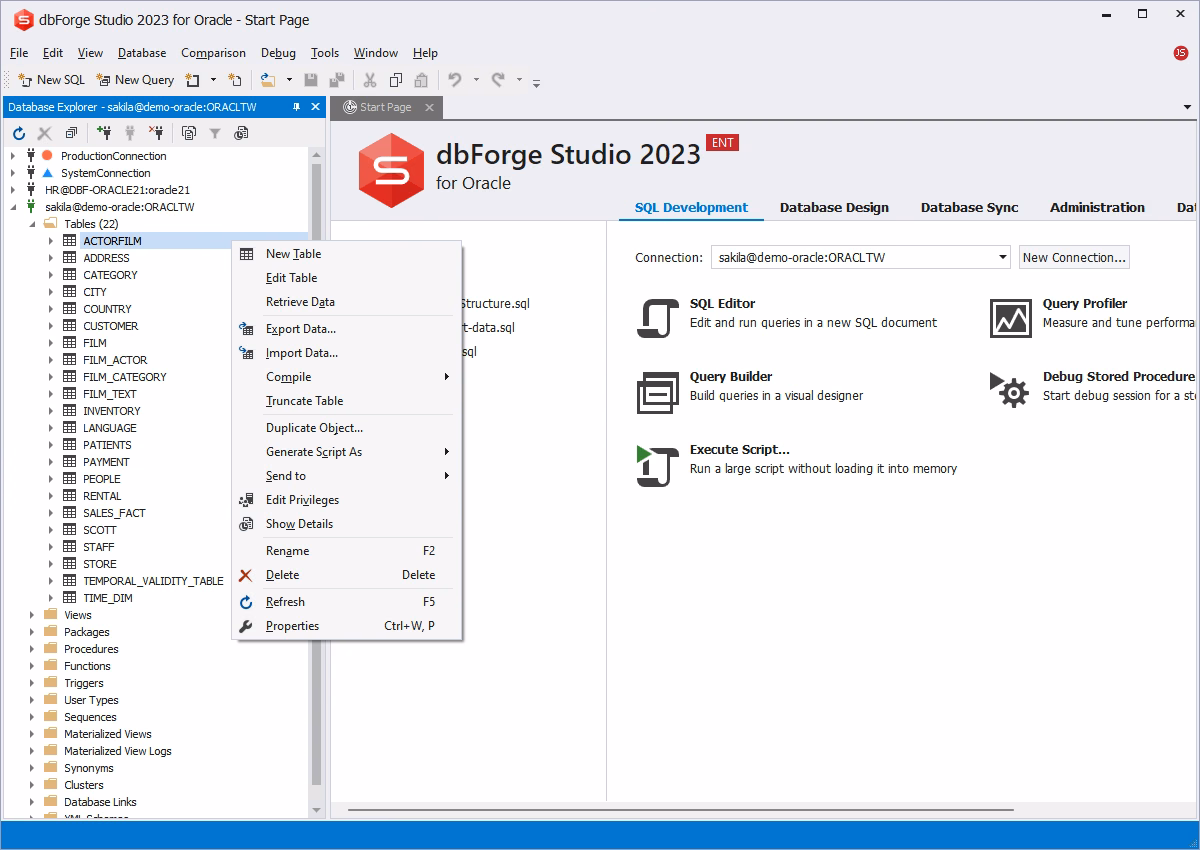Click Collapse All icon in Database Explorer
1200x850 pixels.
(71, 133)
